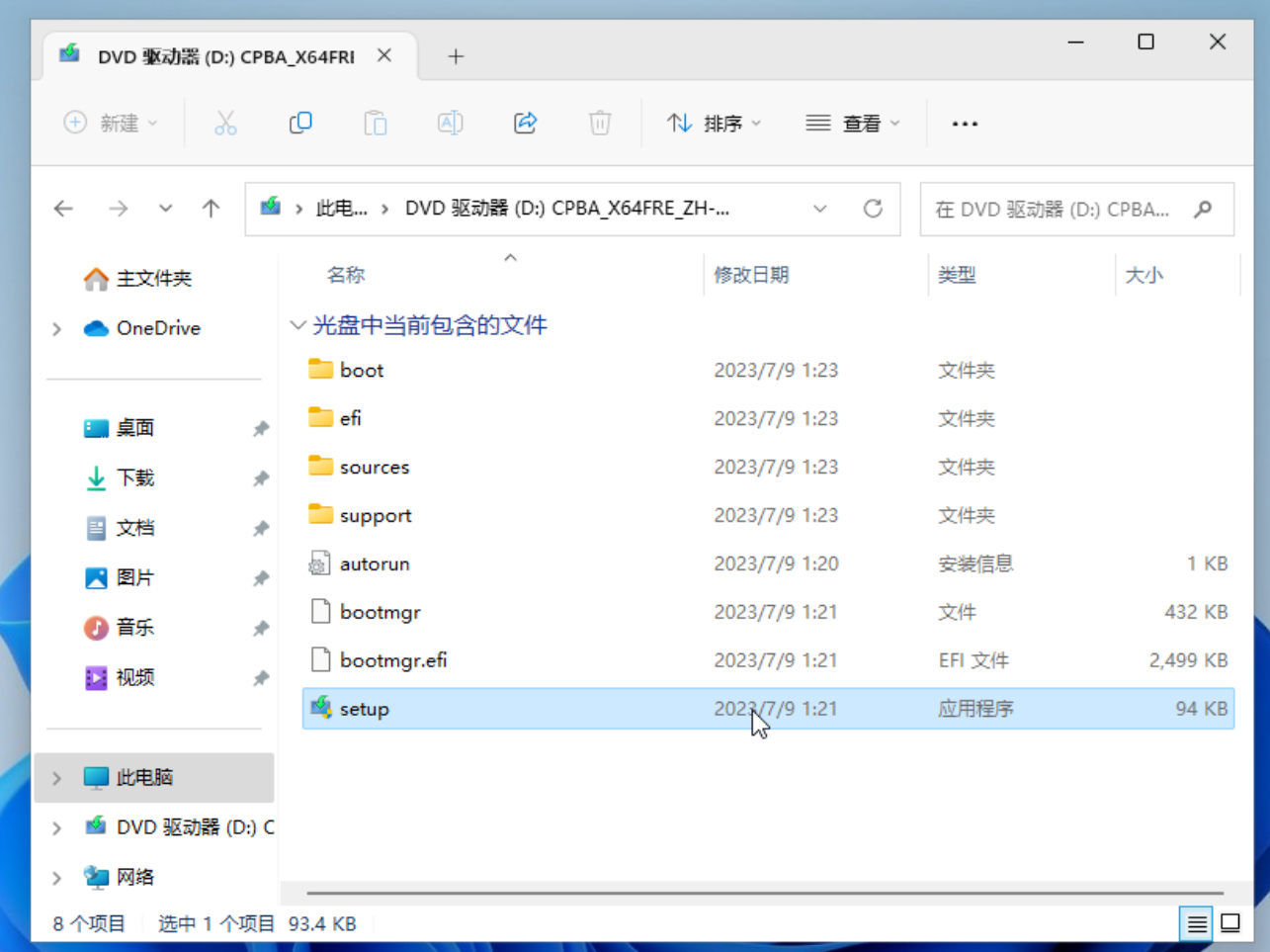Click 安装信息 type of autorun
This screenshot has height=952, width=1270.
pos(975,563)
